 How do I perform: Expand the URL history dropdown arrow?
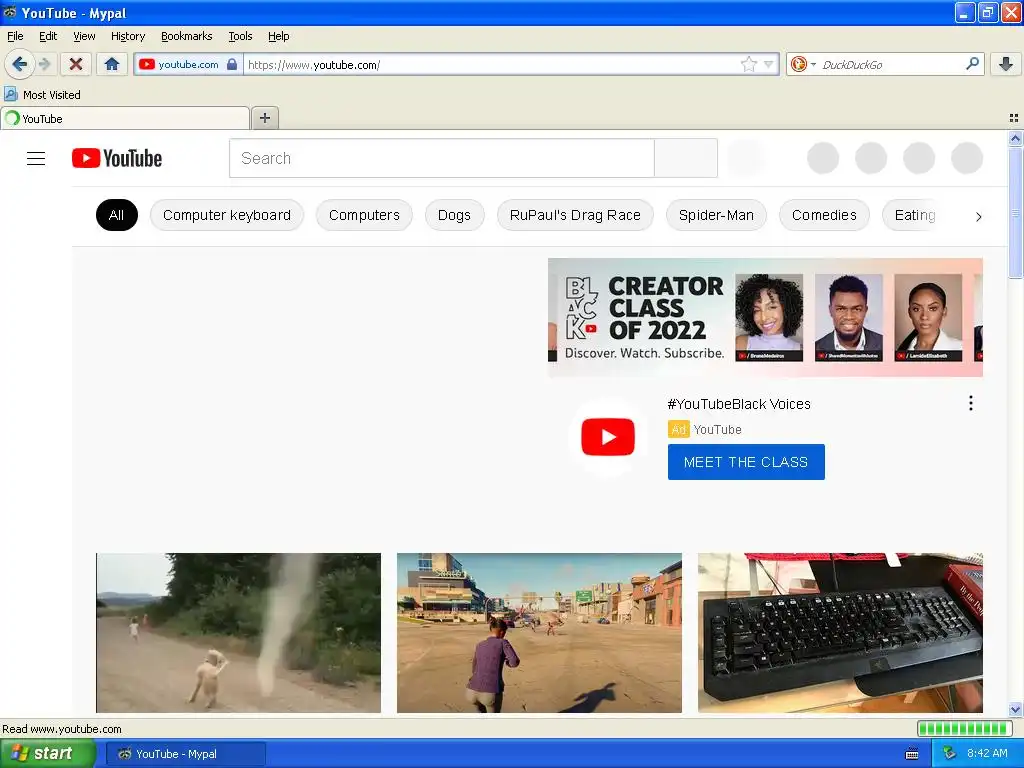769,64
